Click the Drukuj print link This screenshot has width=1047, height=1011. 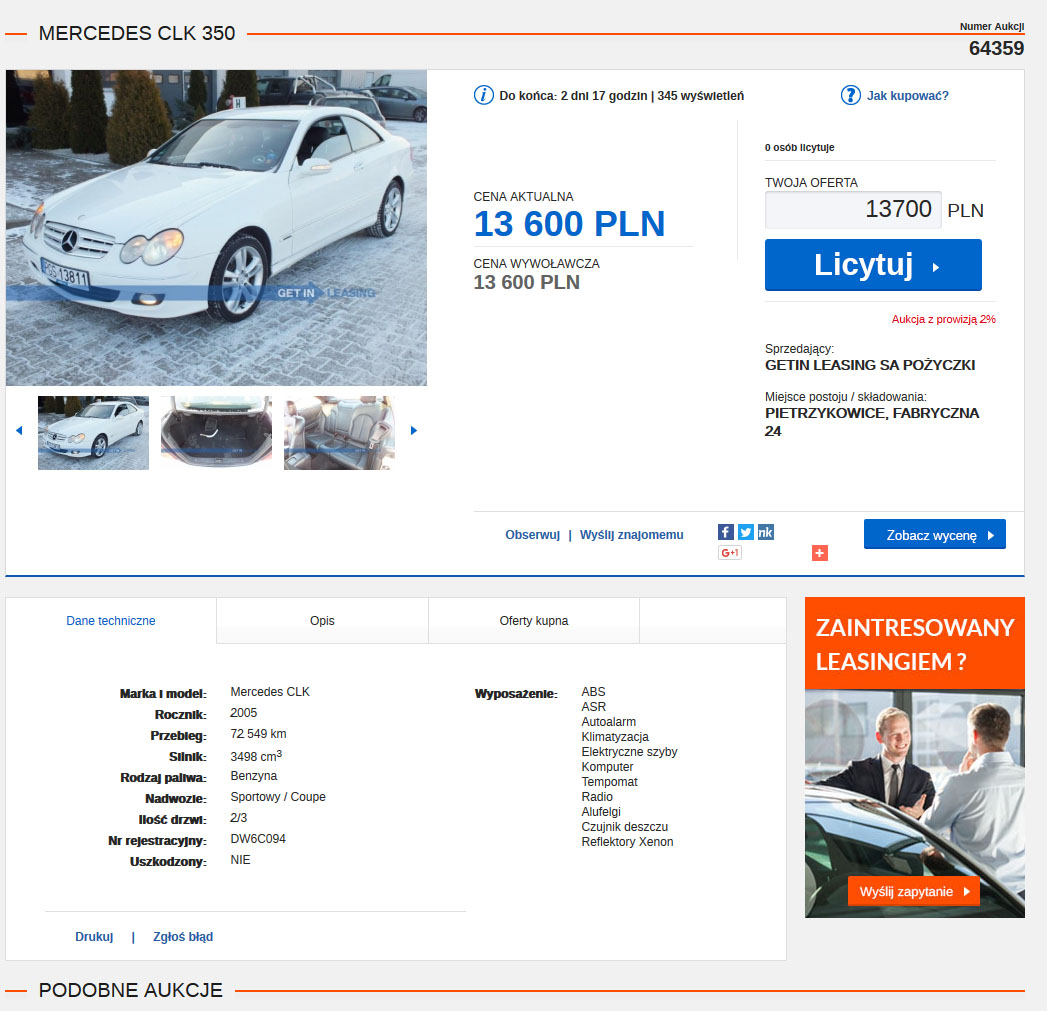coord(94,937)
